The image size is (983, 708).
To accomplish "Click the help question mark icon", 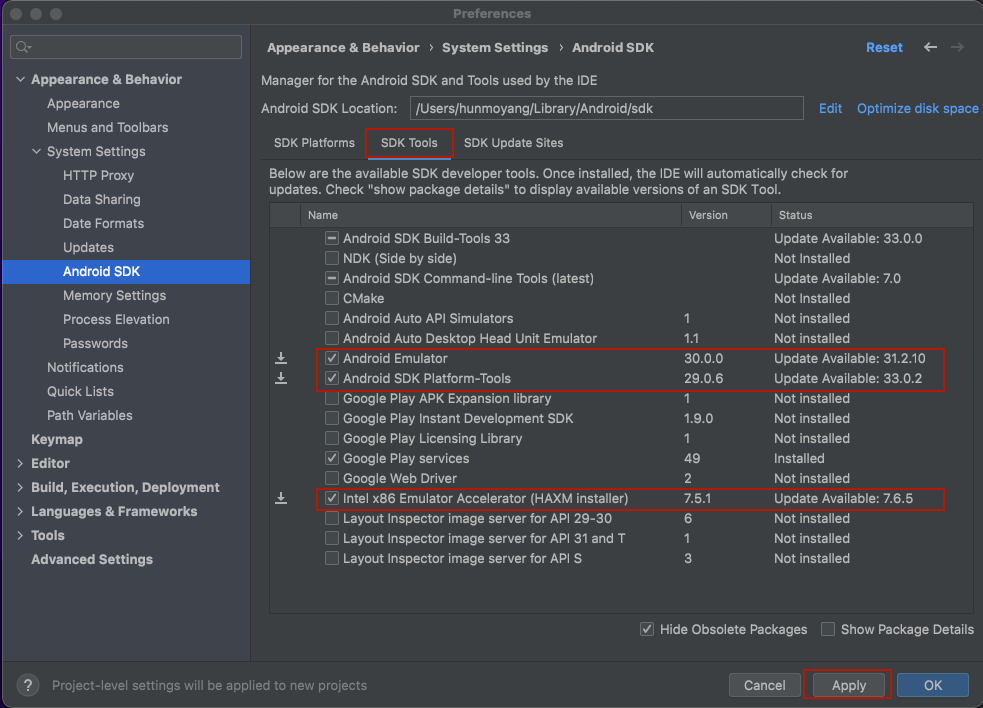I will pyautogui.click(x=28, y=685).
